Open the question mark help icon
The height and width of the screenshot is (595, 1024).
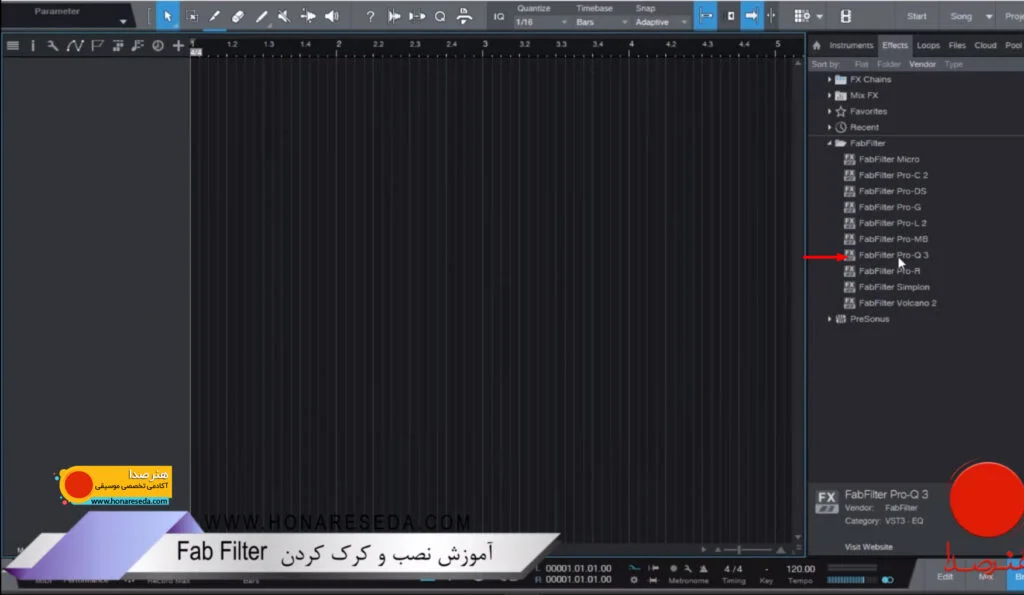(370, 16)
